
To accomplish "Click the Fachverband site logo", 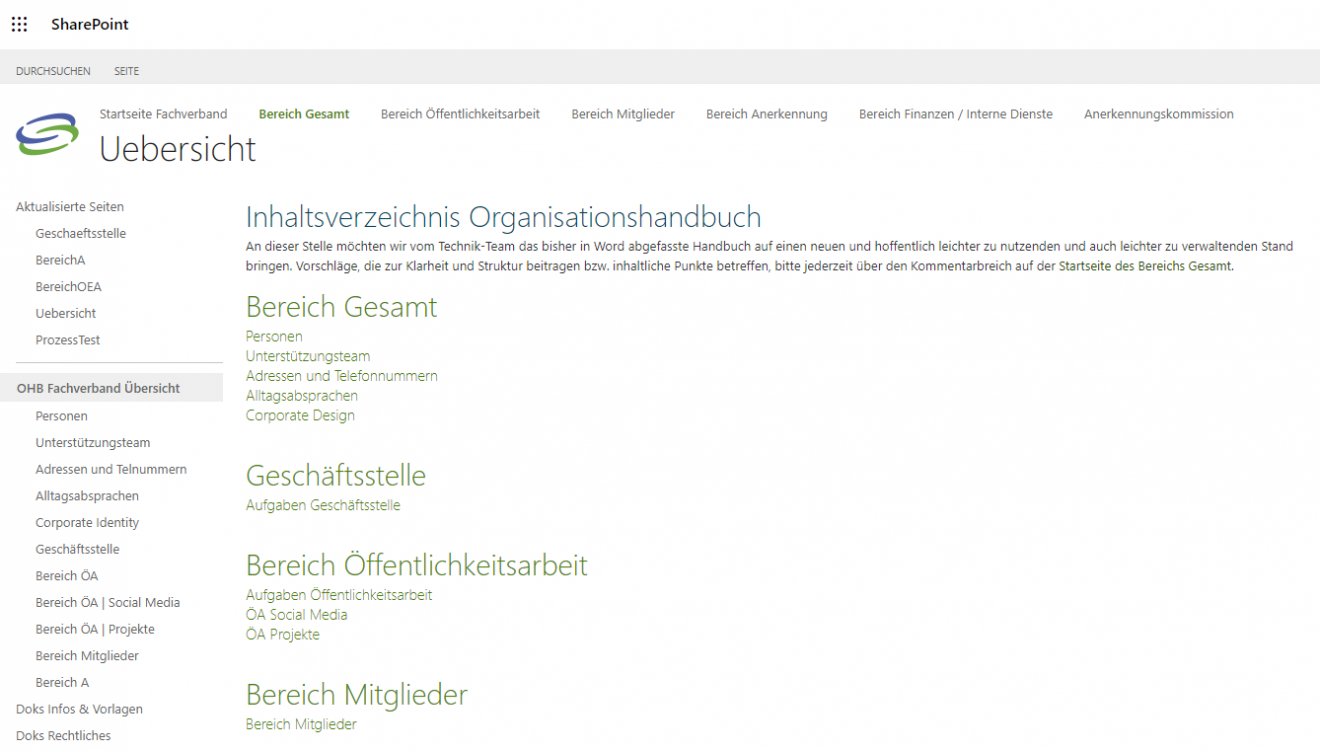I will point(47,134).
